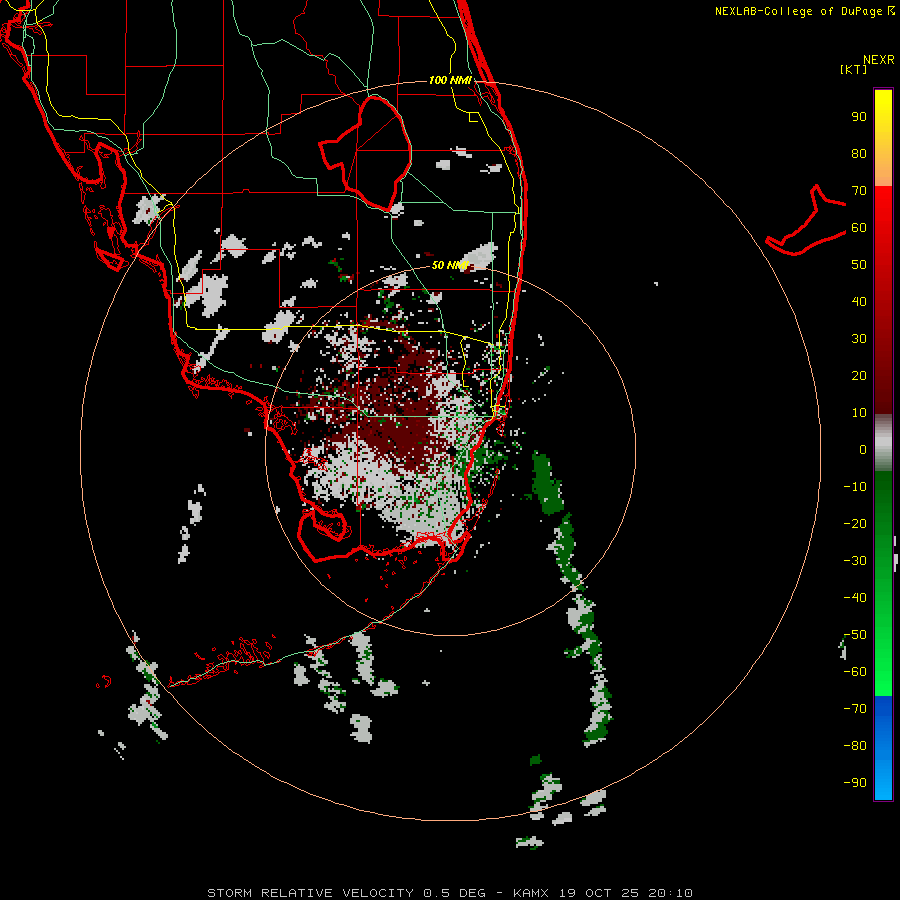This screenshot has width=900, height=900.
Task: Click the -90 knot legend label
Action: click(x=855, y=783)
